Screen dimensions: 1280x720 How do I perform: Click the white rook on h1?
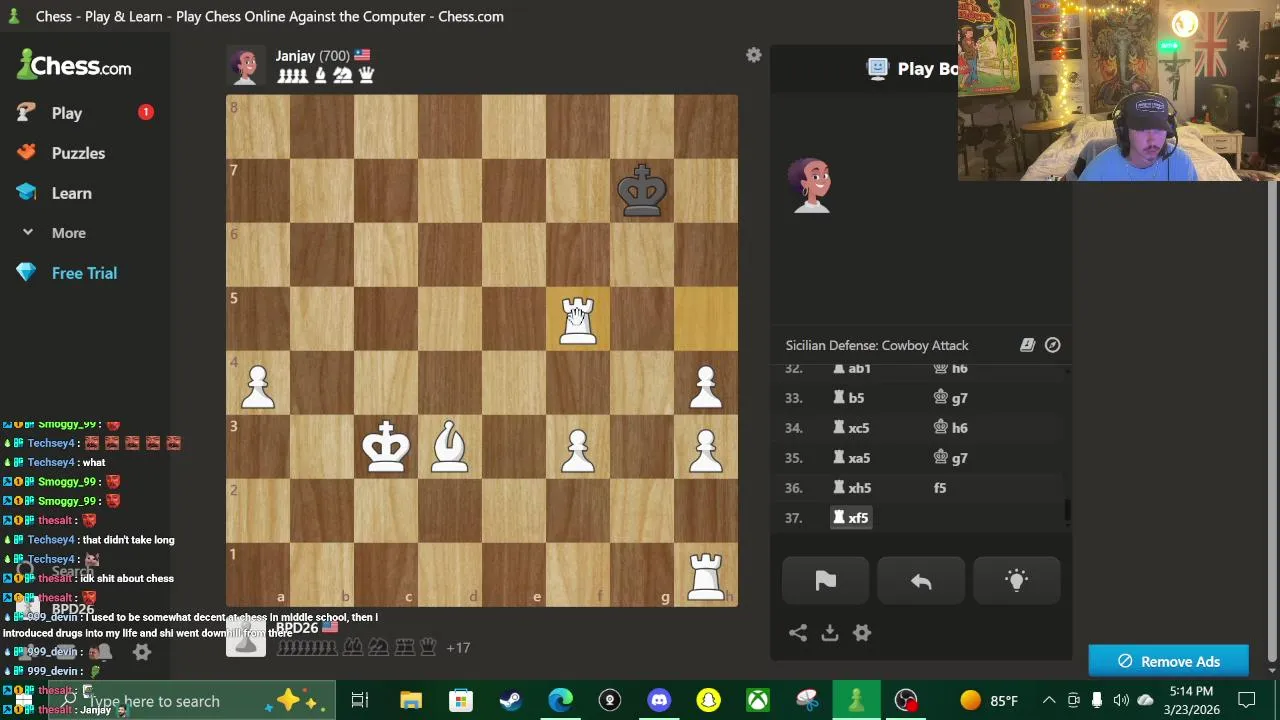coord(706,575)
